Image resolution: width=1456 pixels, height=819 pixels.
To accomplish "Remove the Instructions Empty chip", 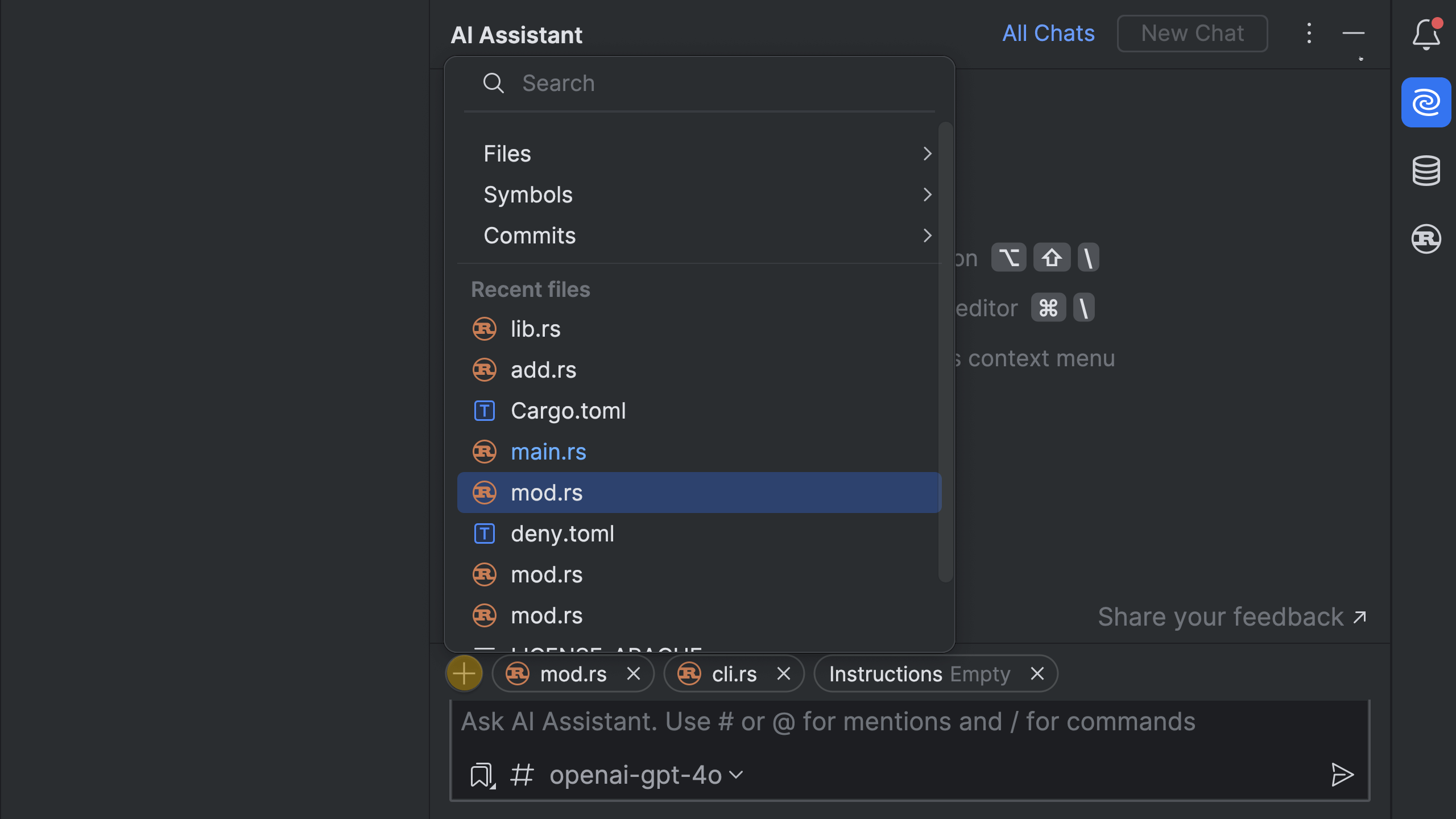I will (1037, 674).
